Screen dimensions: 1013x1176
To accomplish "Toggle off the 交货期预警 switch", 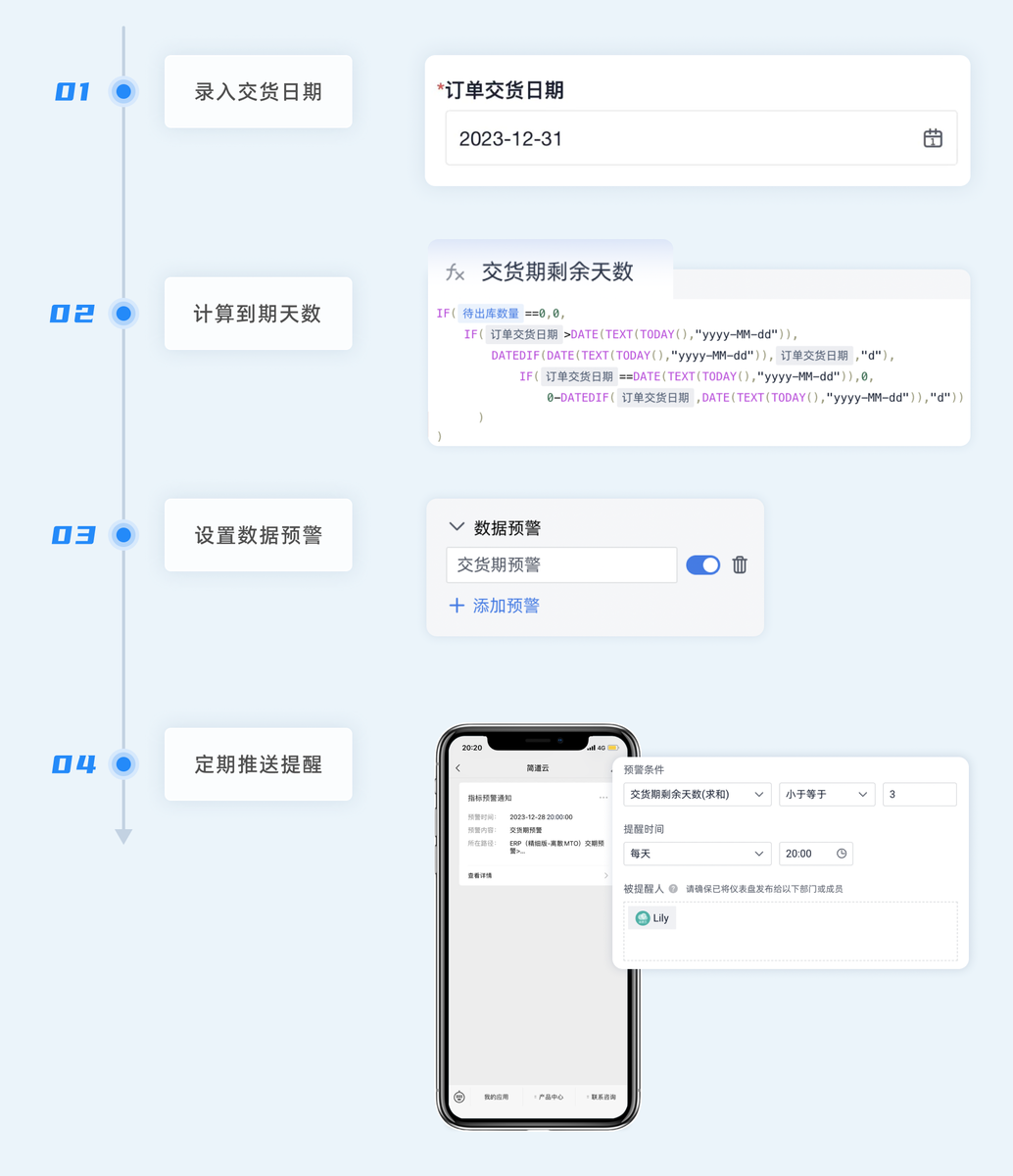I will pos(702,564).
